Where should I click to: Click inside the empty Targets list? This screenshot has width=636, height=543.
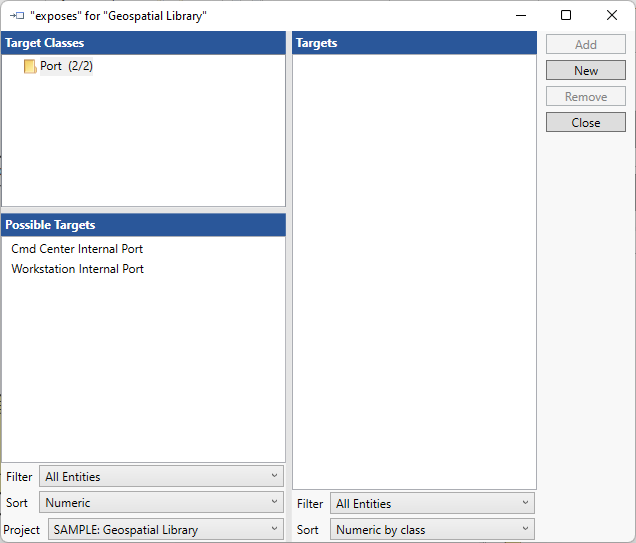(414, 270)
